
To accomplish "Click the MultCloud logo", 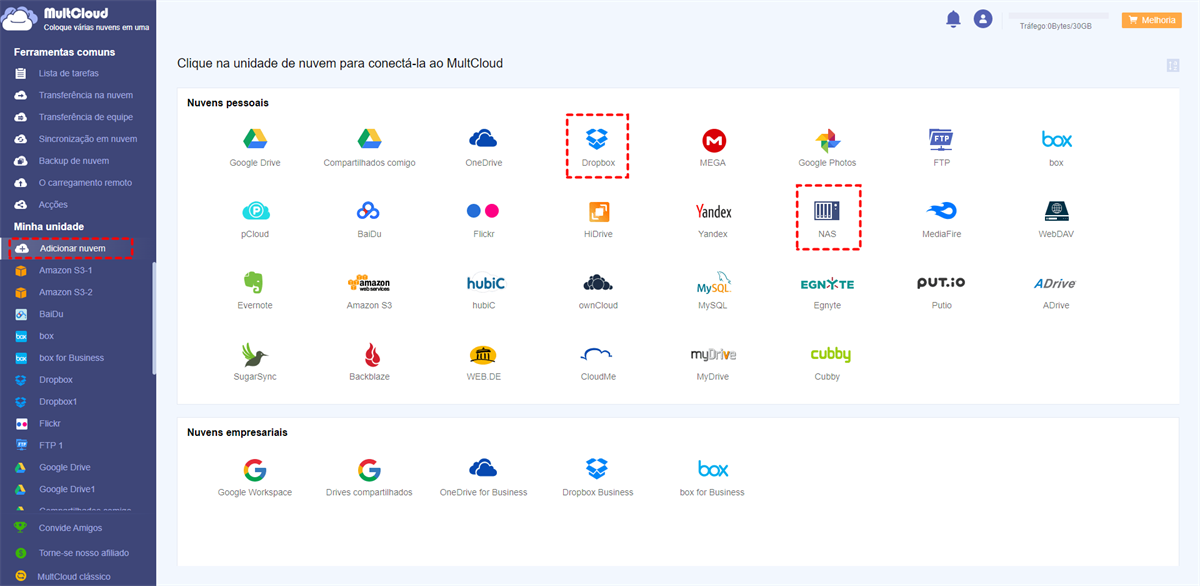I will 77,20.
